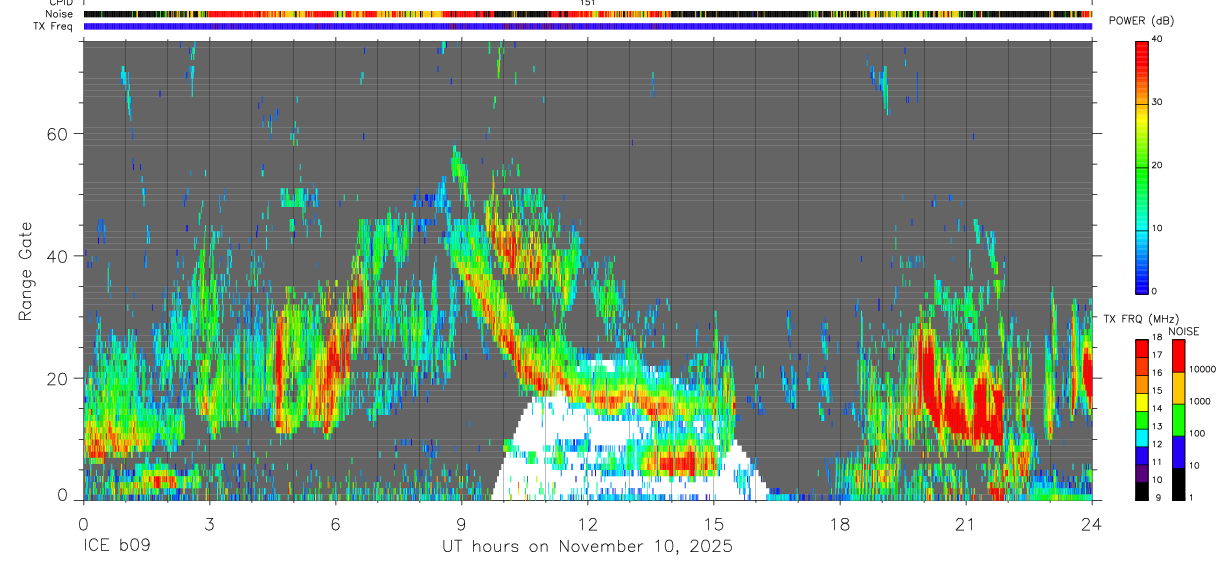Viewport: 1228px width, 567px height.
Task: Click the 11 label on the TX FRQ scale
Action: pyautogui.click(x=1157, y=462)
